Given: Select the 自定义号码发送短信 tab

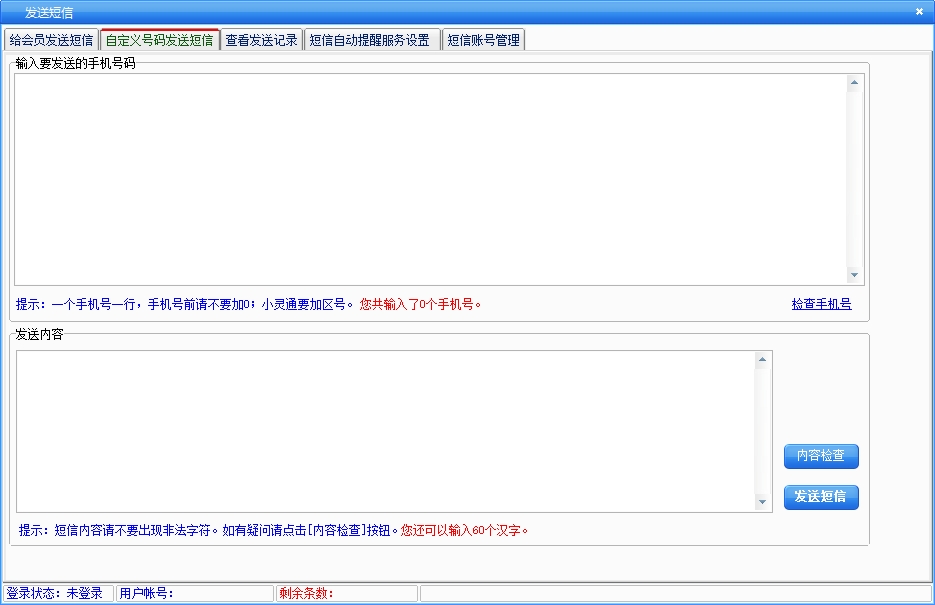Looking at the screenshot, I should 159,40.
